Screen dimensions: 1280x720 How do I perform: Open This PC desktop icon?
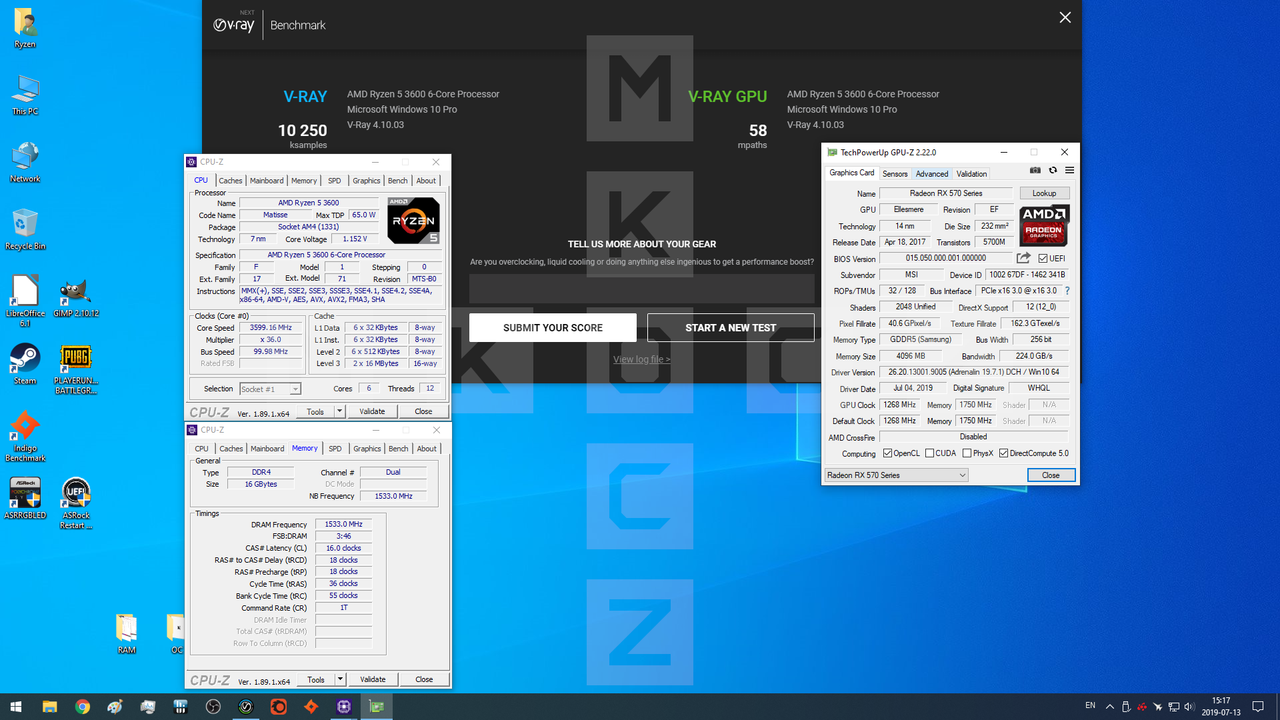point(25,96)
